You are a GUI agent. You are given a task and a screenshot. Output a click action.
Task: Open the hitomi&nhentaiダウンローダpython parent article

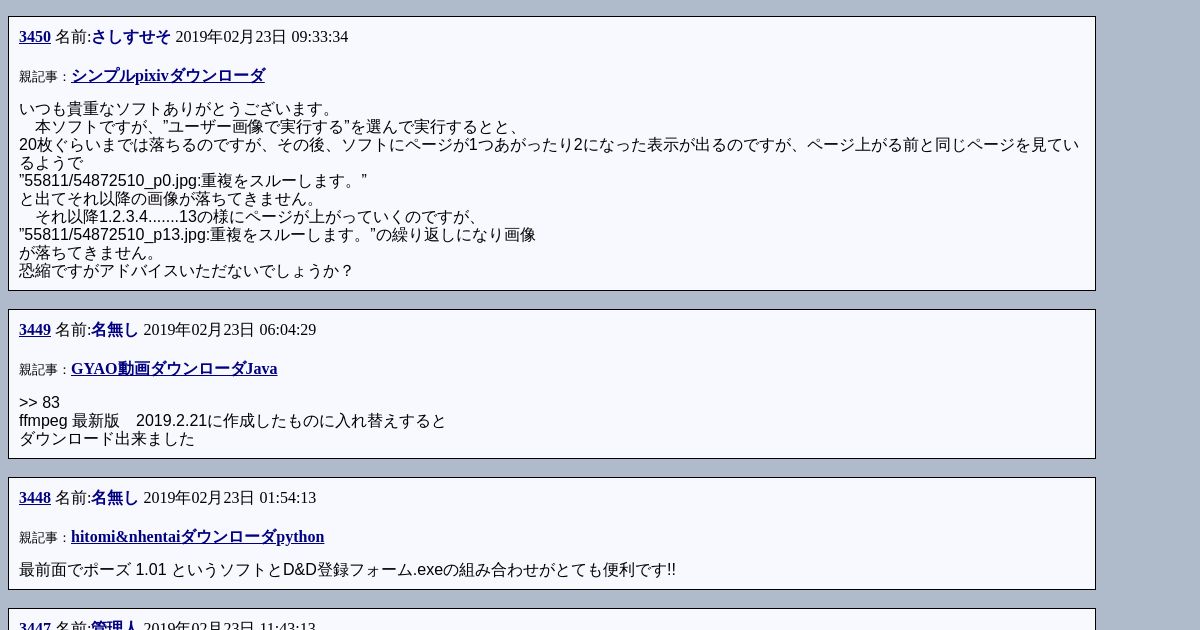coord(197,537)
